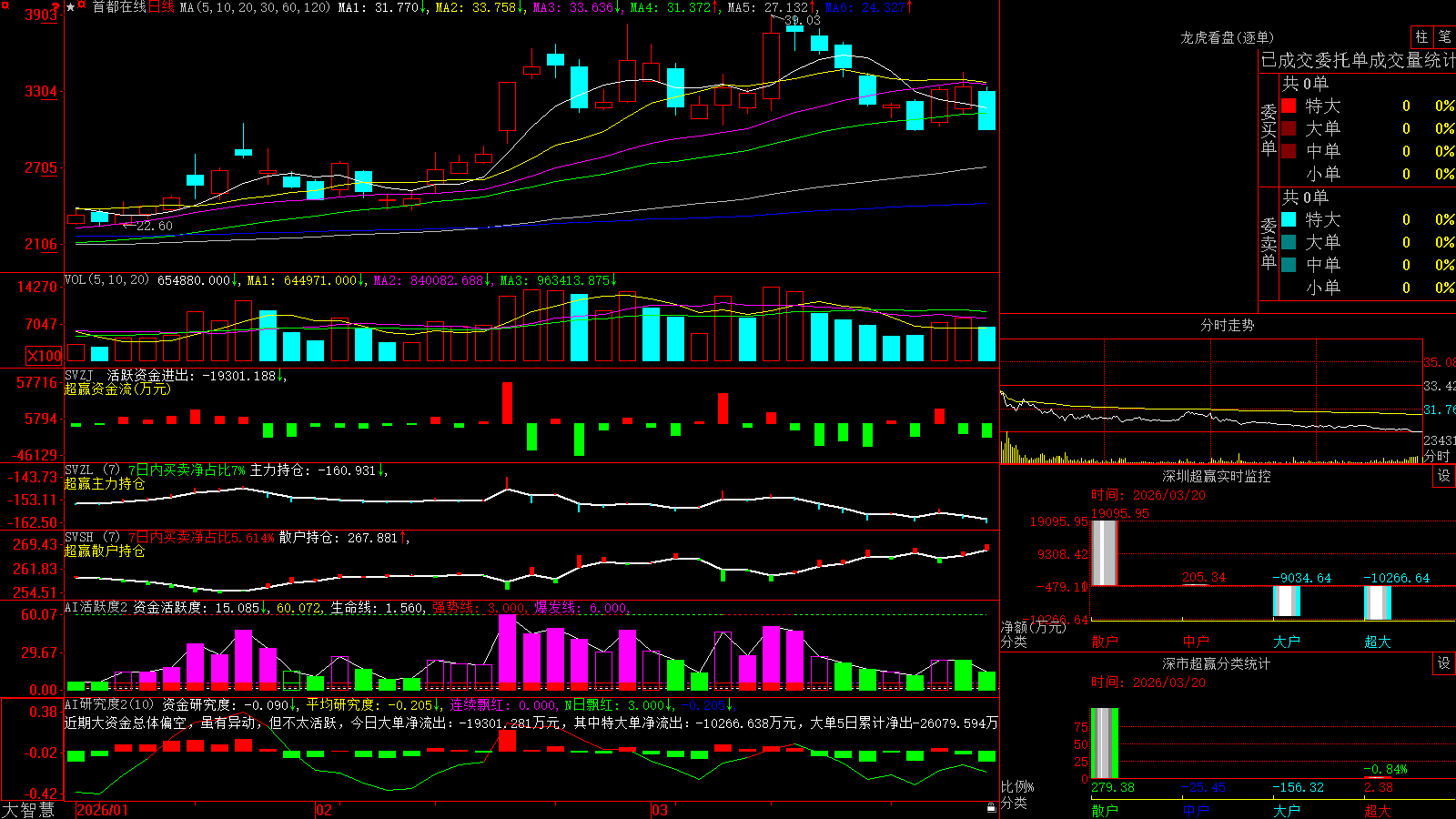Click the MA(5,10,20,30,60,120) indicator parameters
The image size is (1456, 819).
[256, 7]
